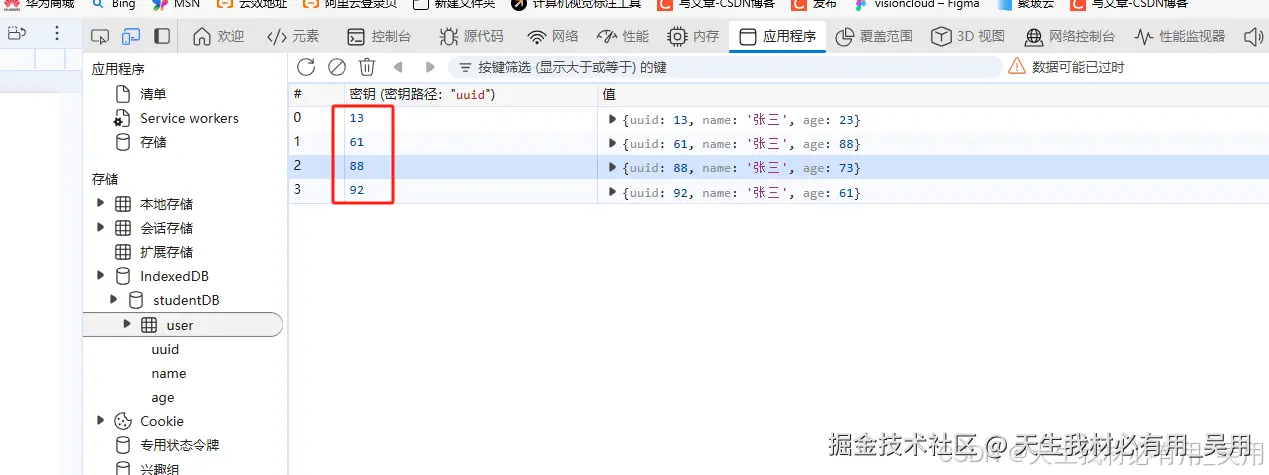The width and height of the screenshot is (1269, 475).
Task: Click the Cookie icon
Action: pyautogui.click(x=123, y=421)
